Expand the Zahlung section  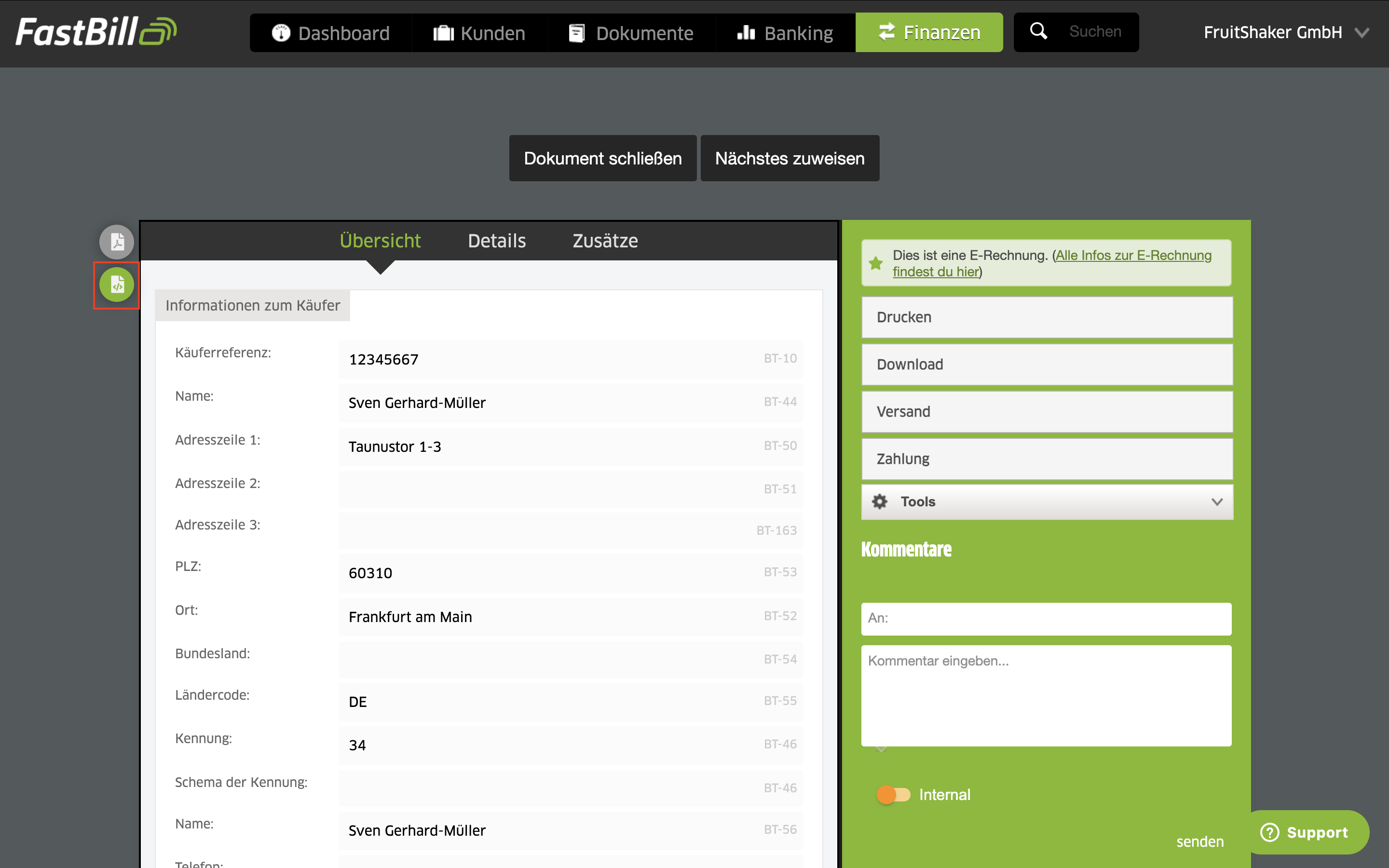tap(1047, 459)
